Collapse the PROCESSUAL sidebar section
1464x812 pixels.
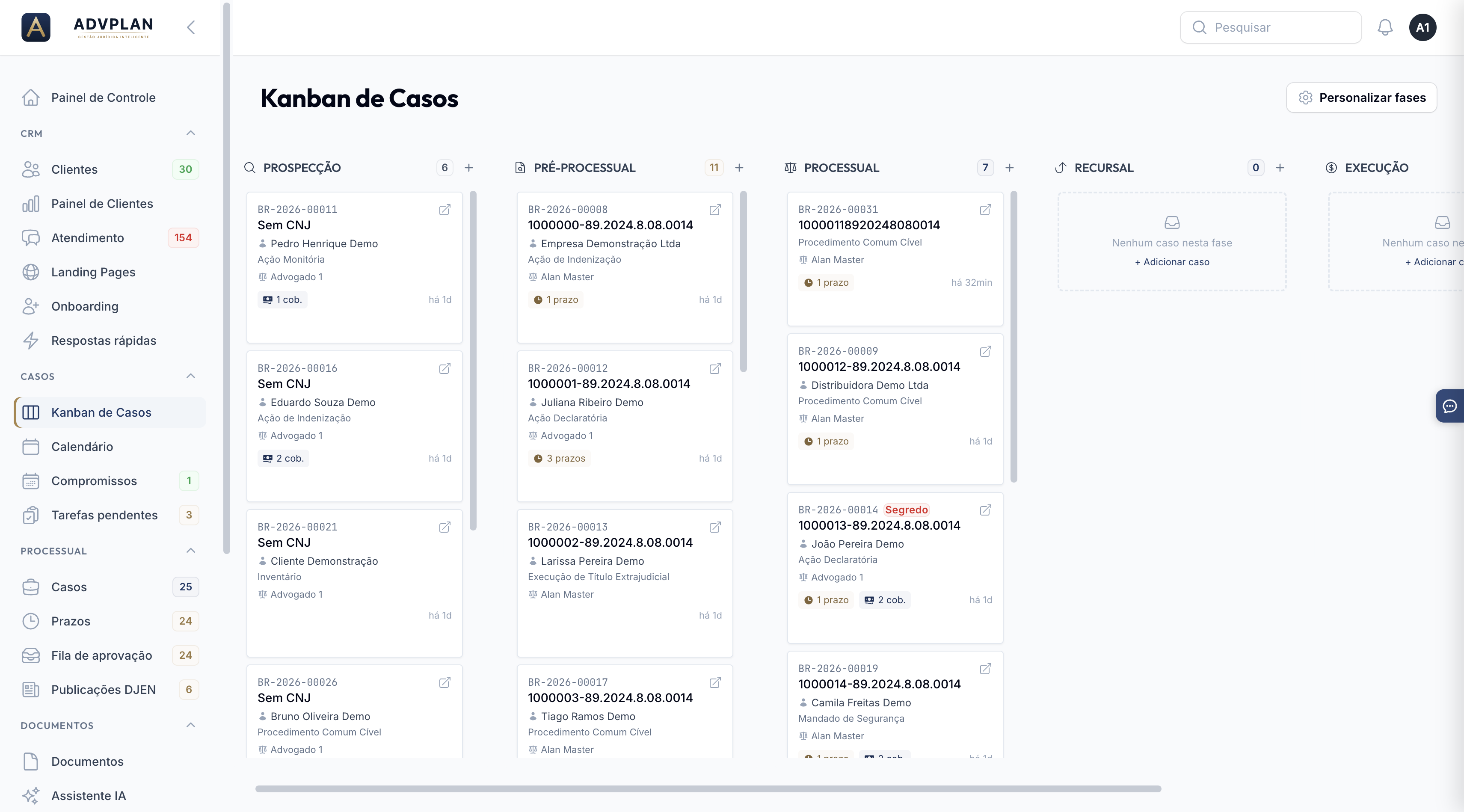point(191,551)
